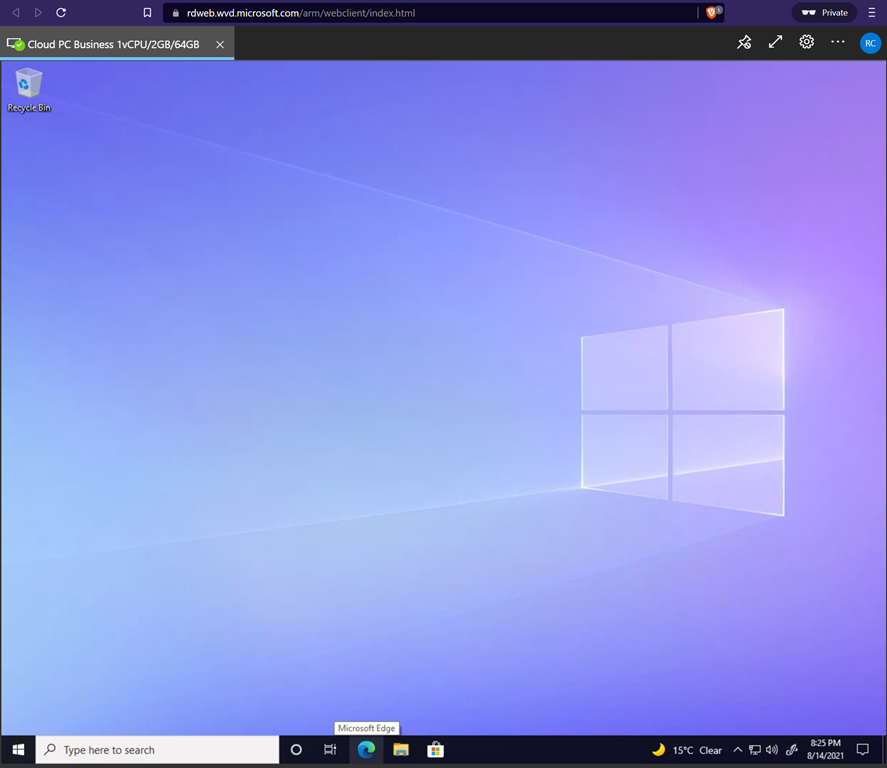Click the 'Type here to search' box

(157, 750)
